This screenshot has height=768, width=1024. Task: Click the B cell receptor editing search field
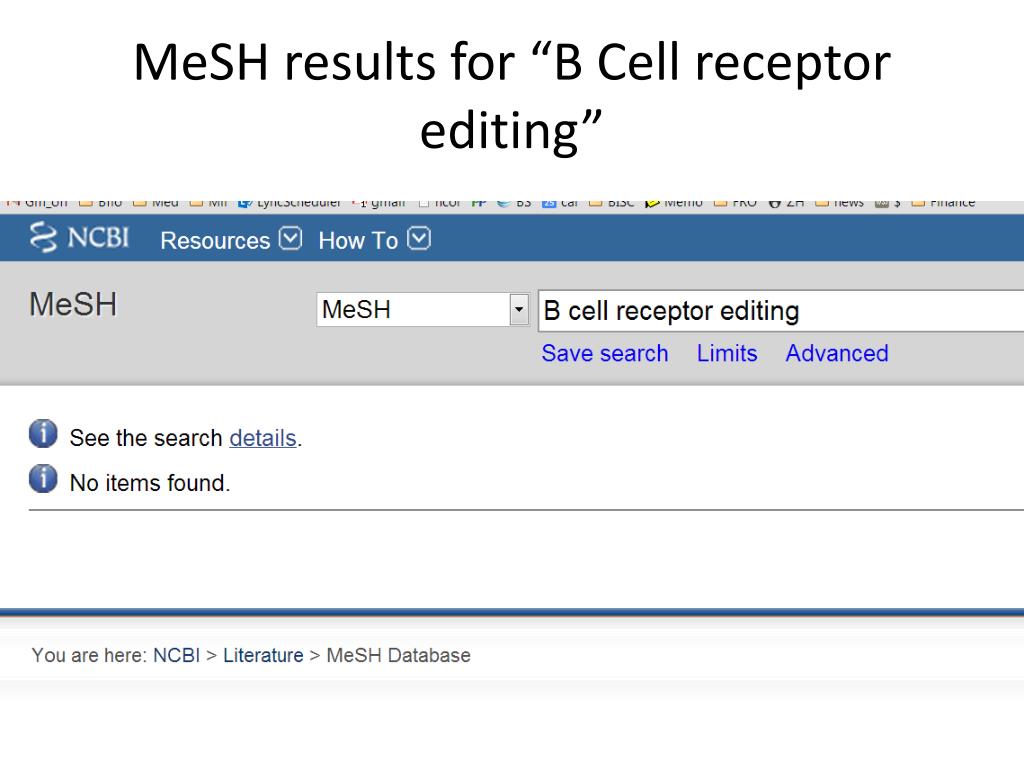[780, 311]
